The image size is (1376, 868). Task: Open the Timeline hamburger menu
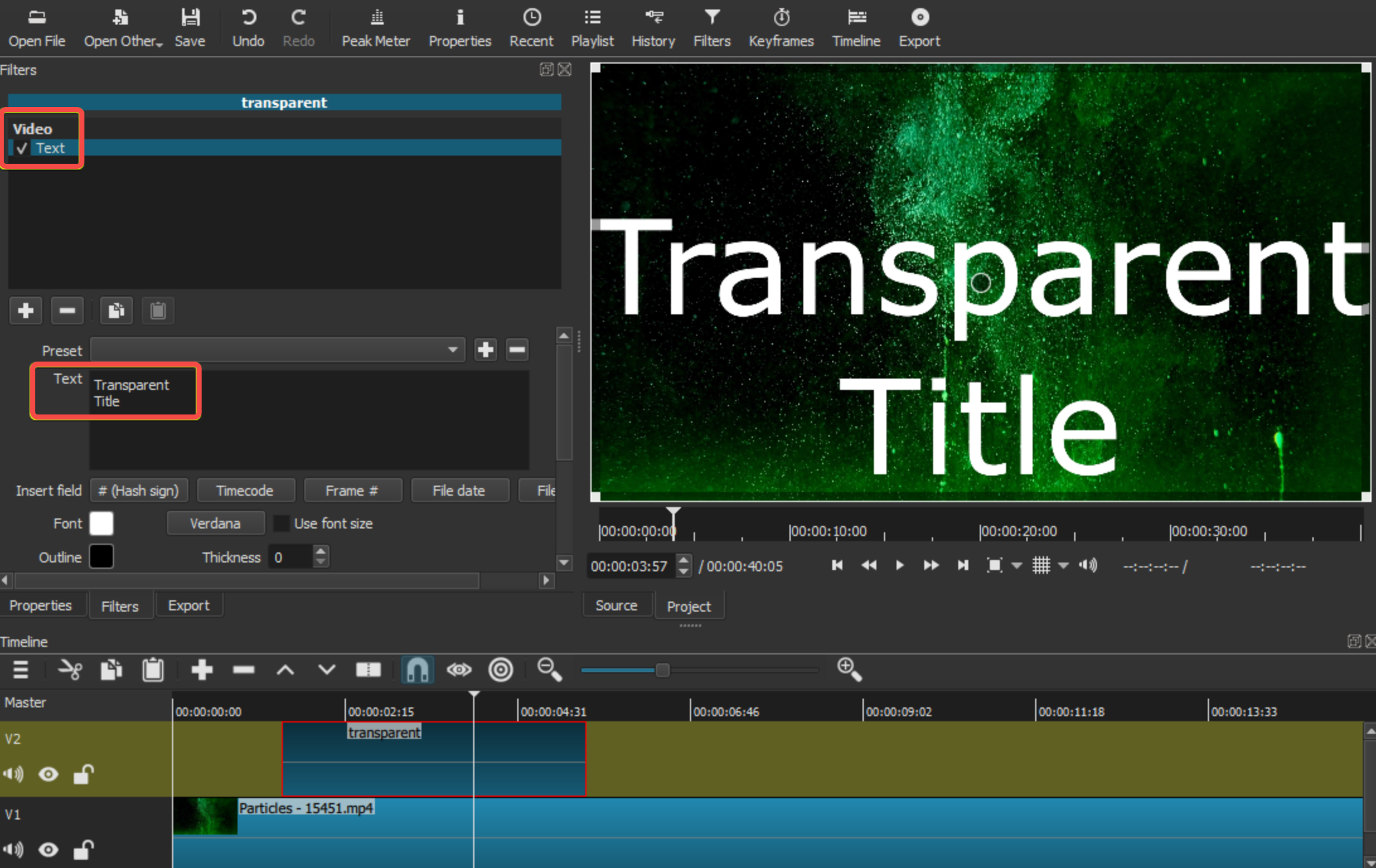pyautogui.click(x=21, y=670)
